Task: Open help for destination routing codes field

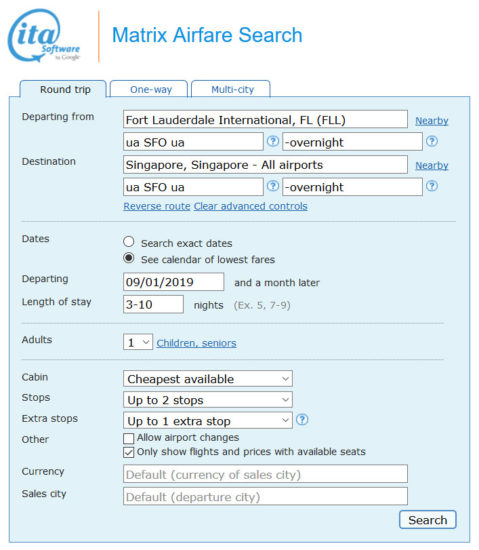Action: (273, 186)
